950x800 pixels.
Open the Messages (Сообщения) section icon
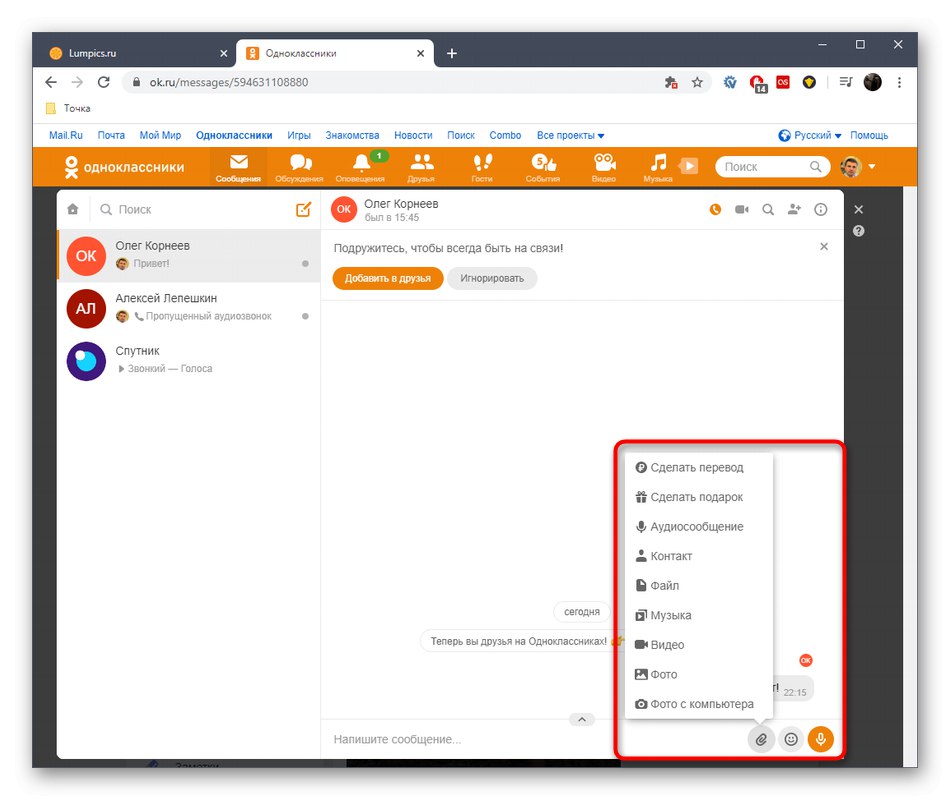[238, 167]
